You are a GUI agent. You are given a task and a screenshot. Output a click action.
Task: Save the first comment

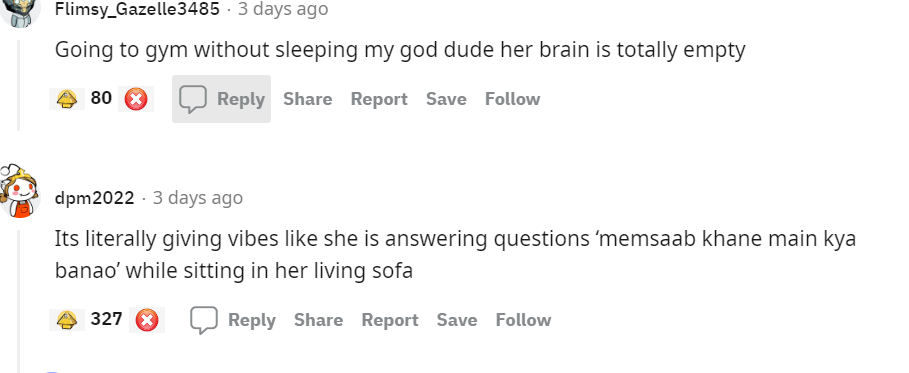[446, 99]
